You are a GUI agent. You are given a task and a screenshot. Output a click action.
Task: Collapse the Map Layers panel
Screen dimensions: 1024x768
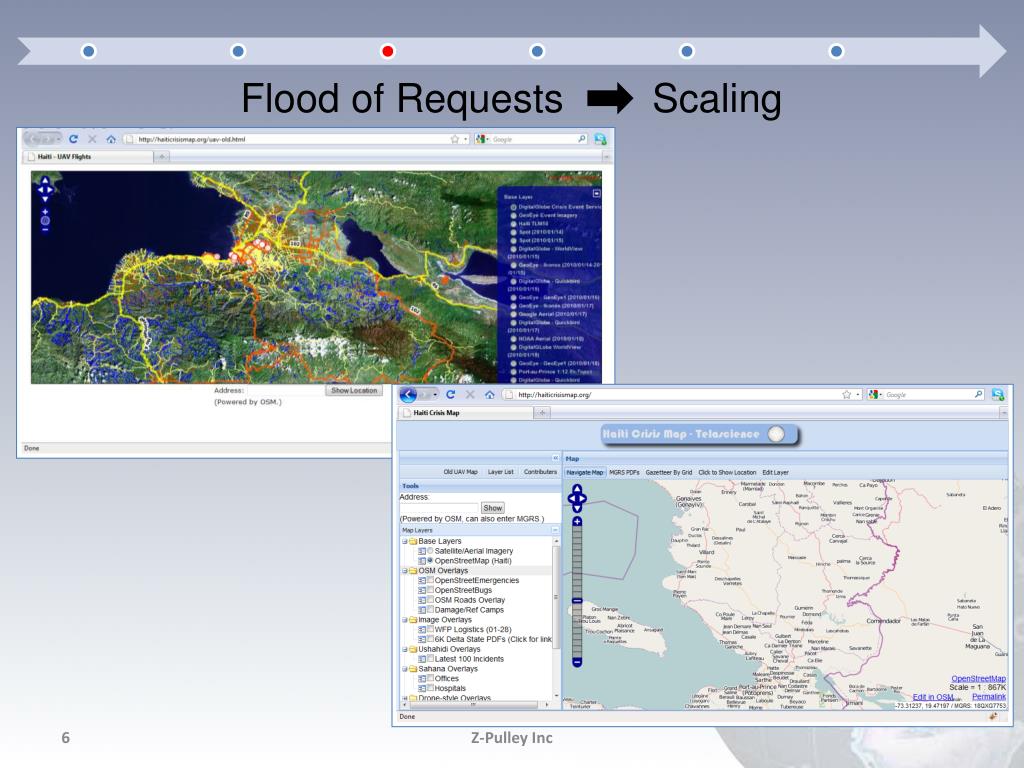click(x=555, y=530)
